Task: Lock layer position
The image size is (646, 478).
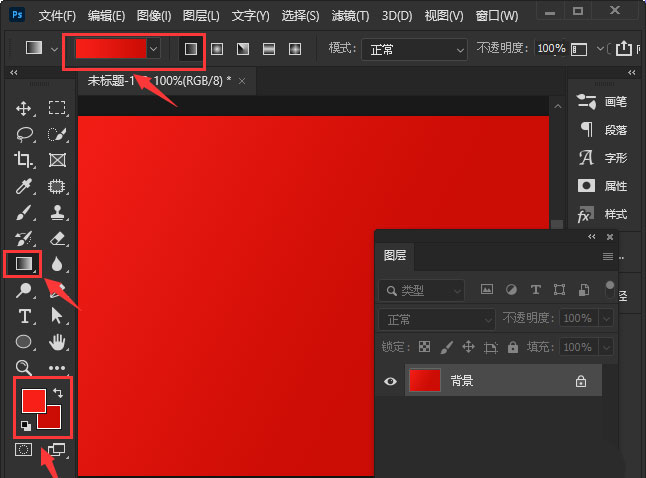Action: click(x=468, y=347)
